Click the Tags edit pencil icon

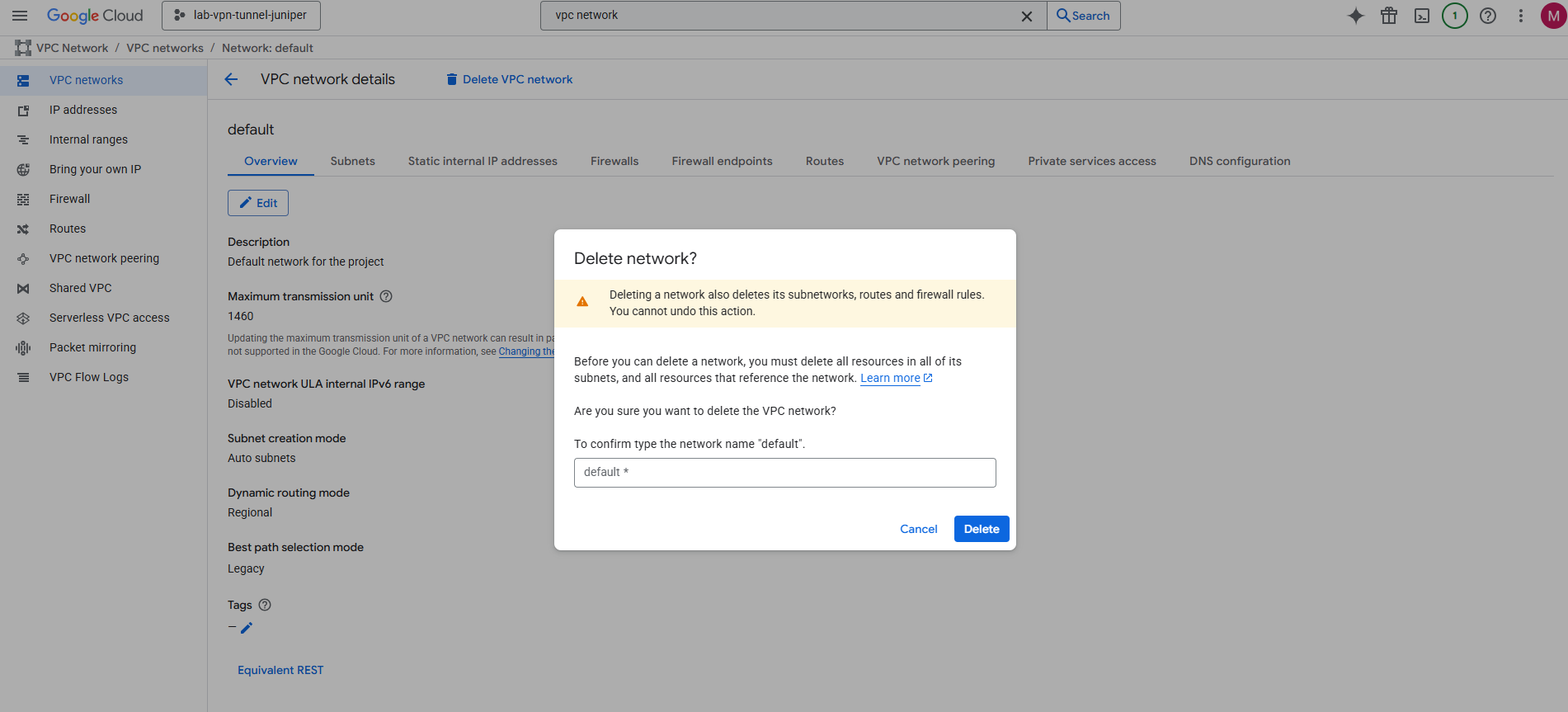tap(247, 628)
